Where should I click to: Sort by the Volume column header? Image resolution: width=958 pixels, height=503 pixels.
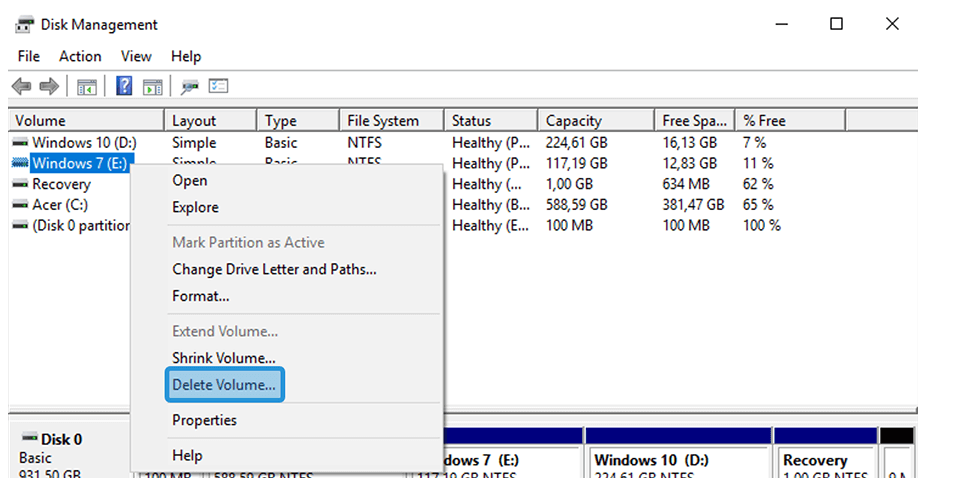tap(86, 120)
